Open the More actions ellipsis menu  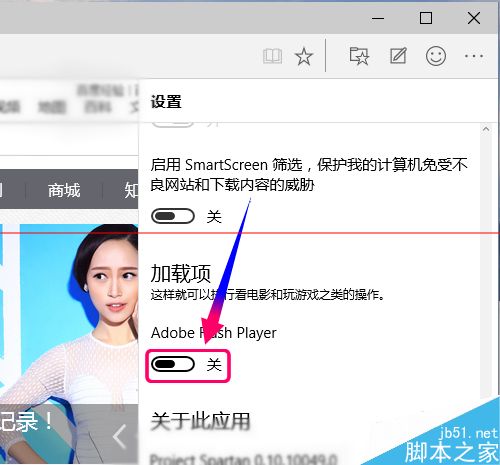(474, 56)
